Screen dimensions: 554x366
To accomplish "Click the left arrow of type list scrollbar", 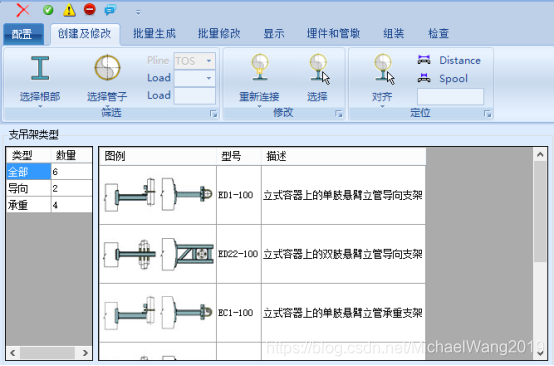I will pyautogui.click(x=13, y=353).
